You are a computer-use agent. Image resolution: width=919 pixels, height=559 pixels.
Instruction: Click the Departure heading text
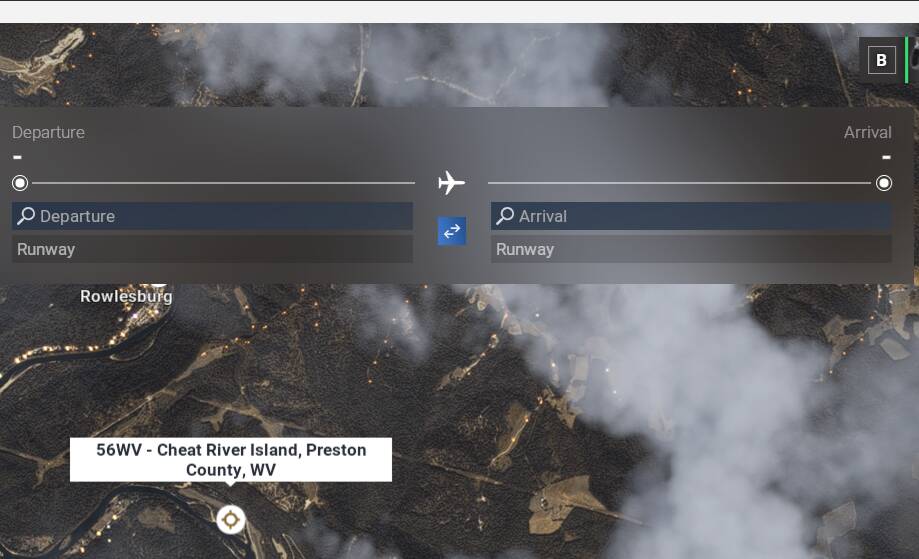click(48, 132)
